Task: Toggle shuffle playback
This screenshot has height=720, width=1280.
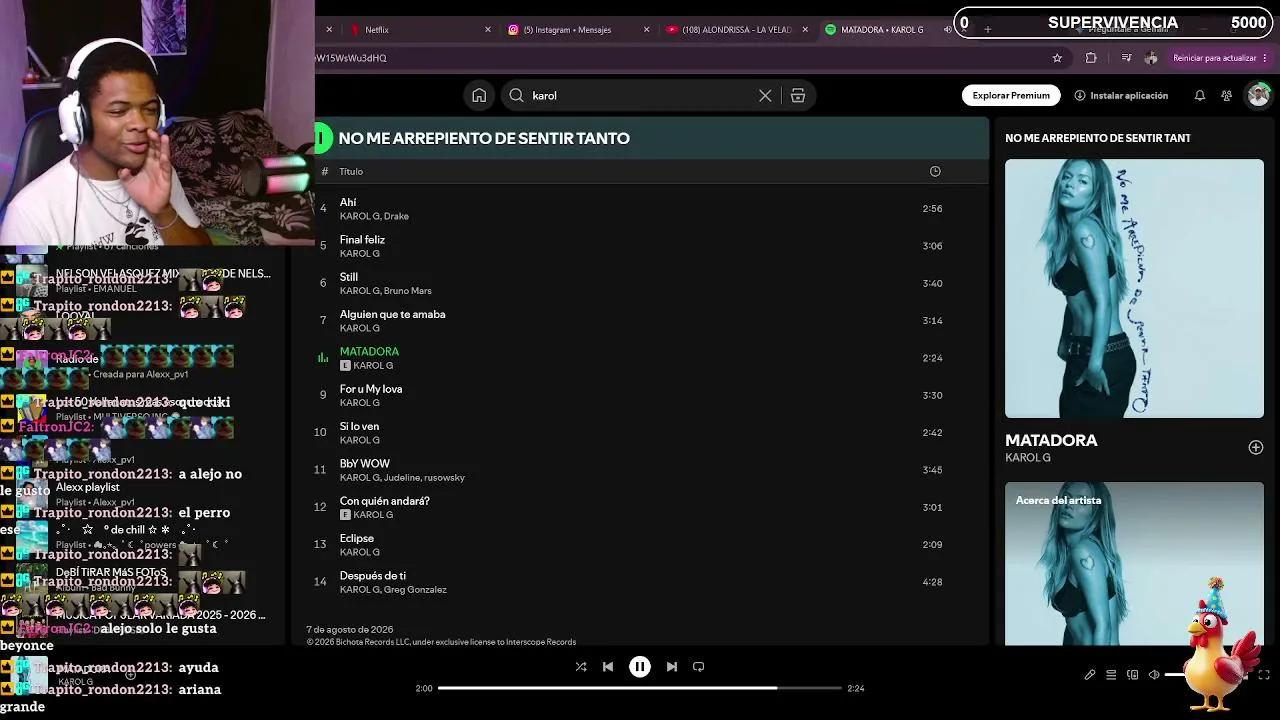Action: pos(581,666)
